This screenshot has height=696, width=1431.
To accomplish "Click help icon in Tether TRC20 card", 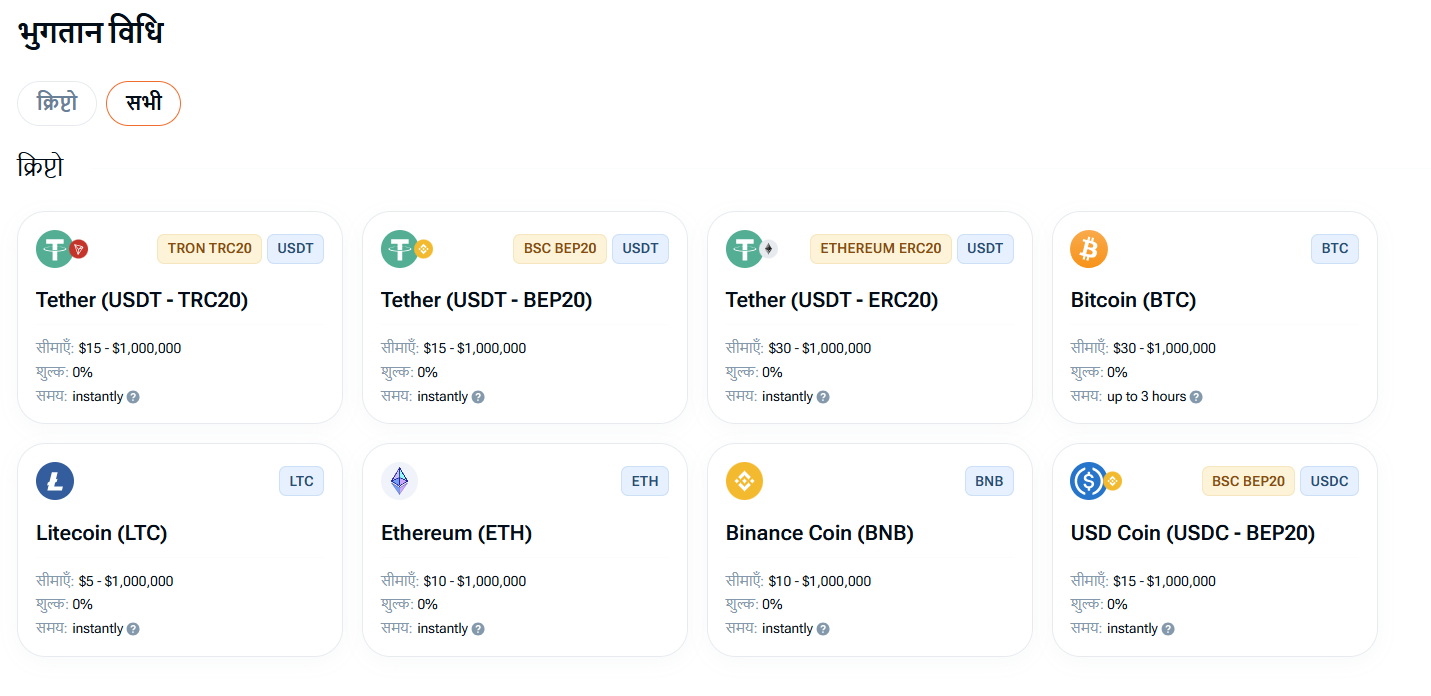I will coord(133,397).
